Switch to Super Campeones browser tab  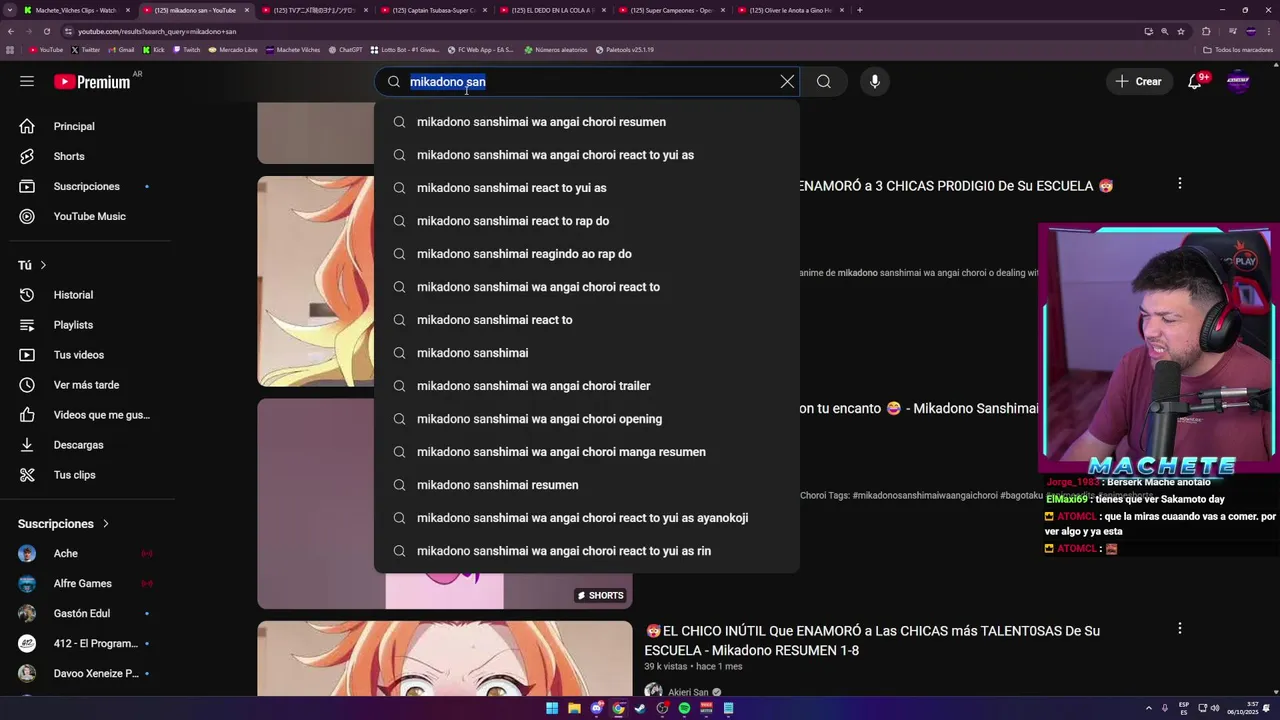click(672, 10)
